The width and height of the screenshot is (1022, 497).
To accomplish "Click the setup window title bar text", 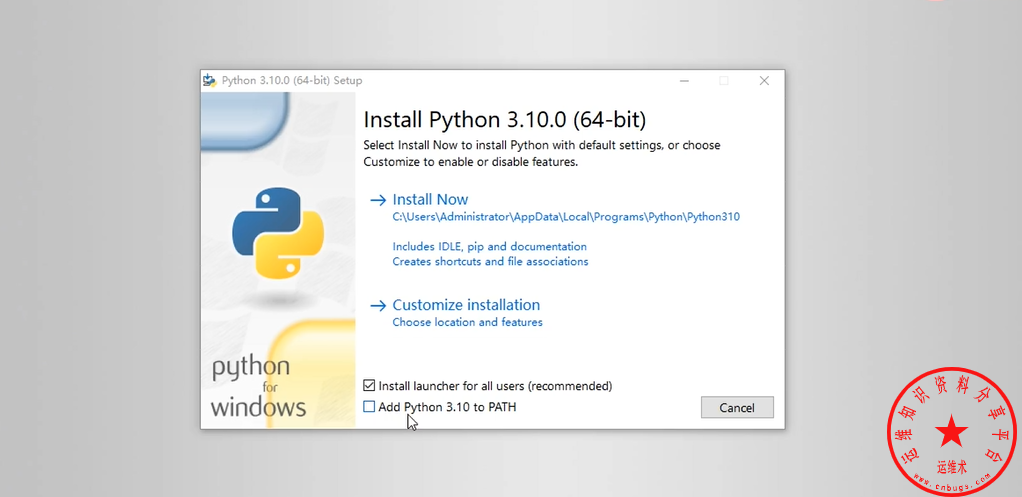I will coord(292,81).
